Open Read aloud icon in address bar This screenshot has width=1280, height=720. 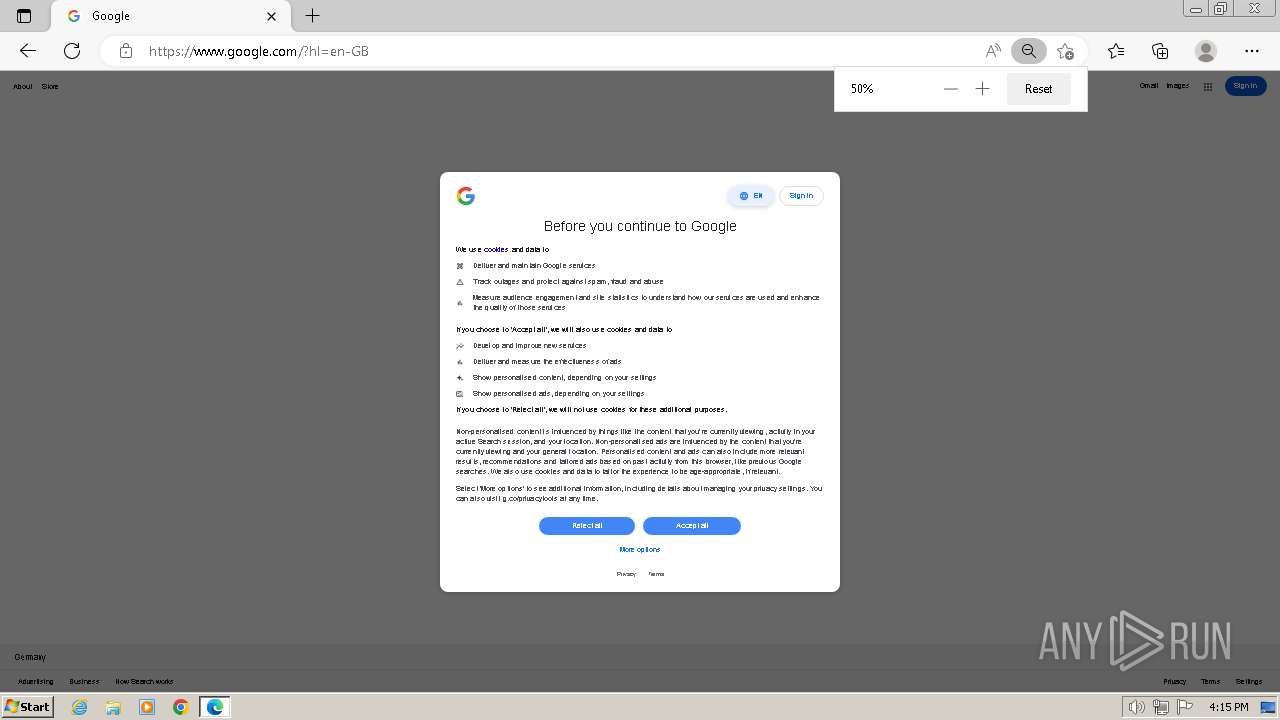pyautogui.click(x=993, y=51)
